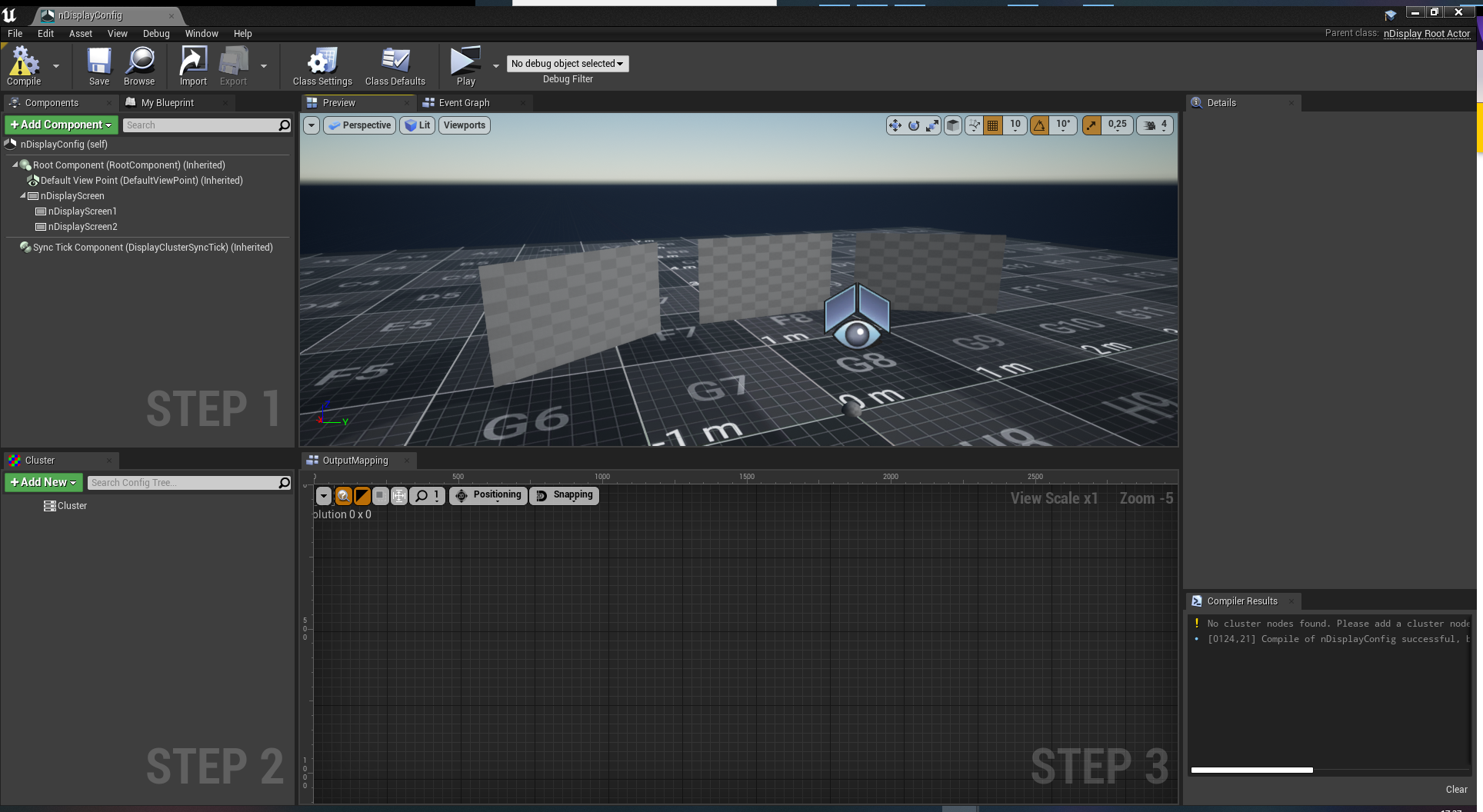Open the File menu
The height and width of the screenshot is (812, 1483).
point(15,34)
